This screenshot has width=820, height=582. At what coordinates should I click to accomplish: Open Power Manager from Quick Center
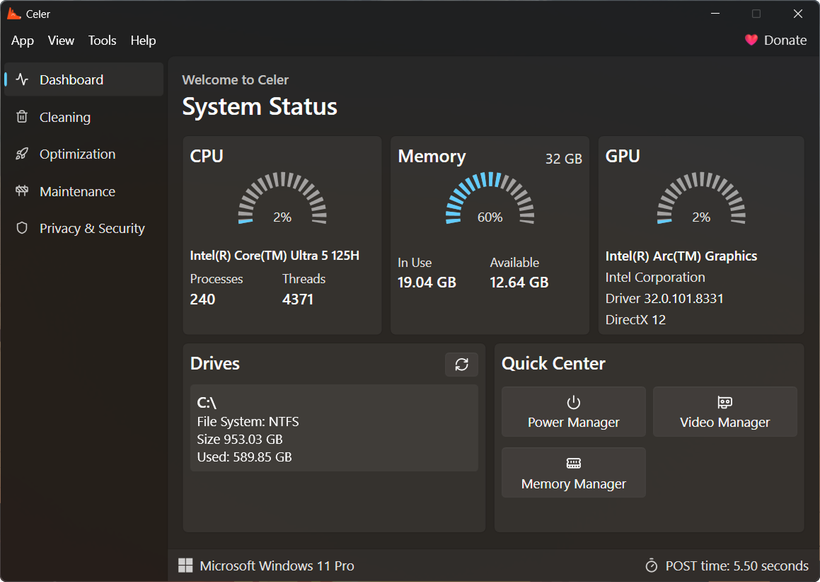point(573,411)
